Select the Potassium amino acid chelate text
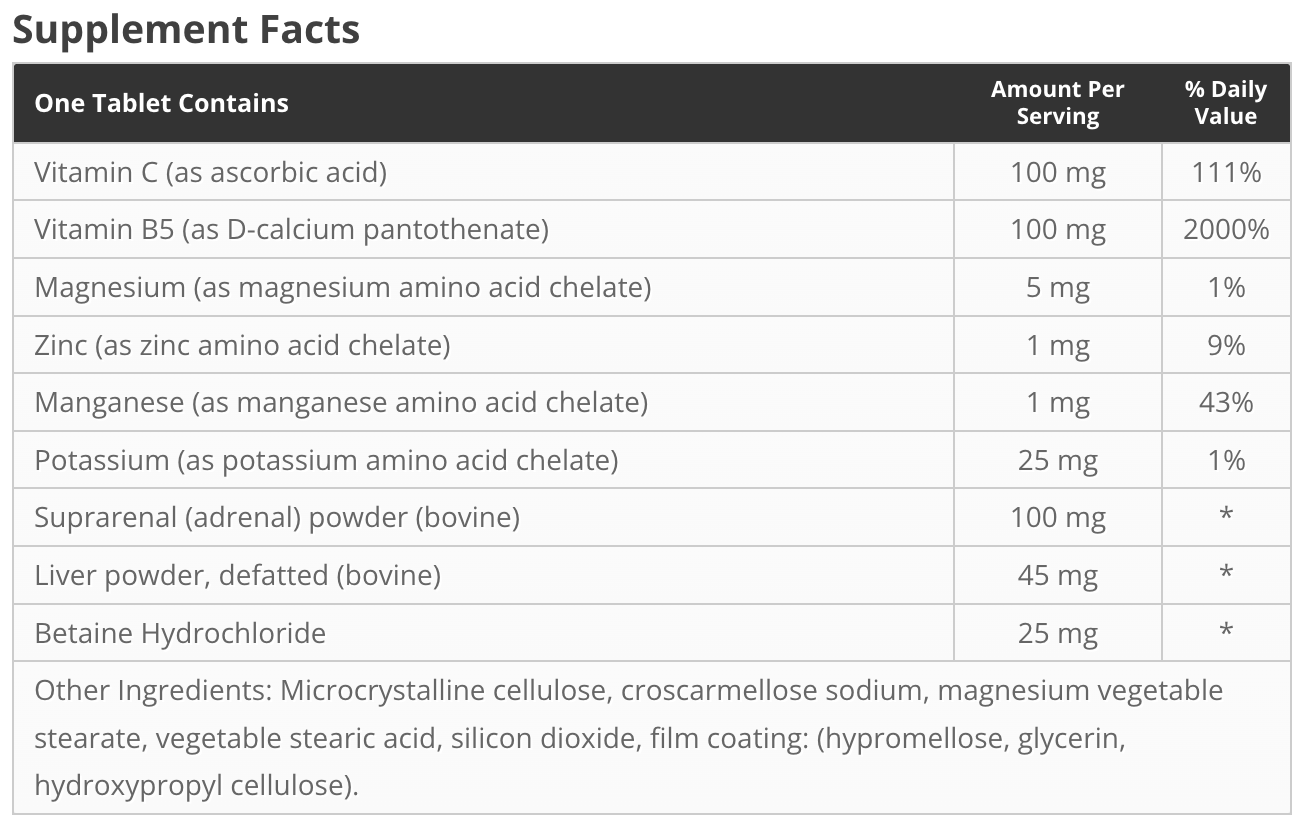This screenshot has width=1302, height=830. [326, 460]
